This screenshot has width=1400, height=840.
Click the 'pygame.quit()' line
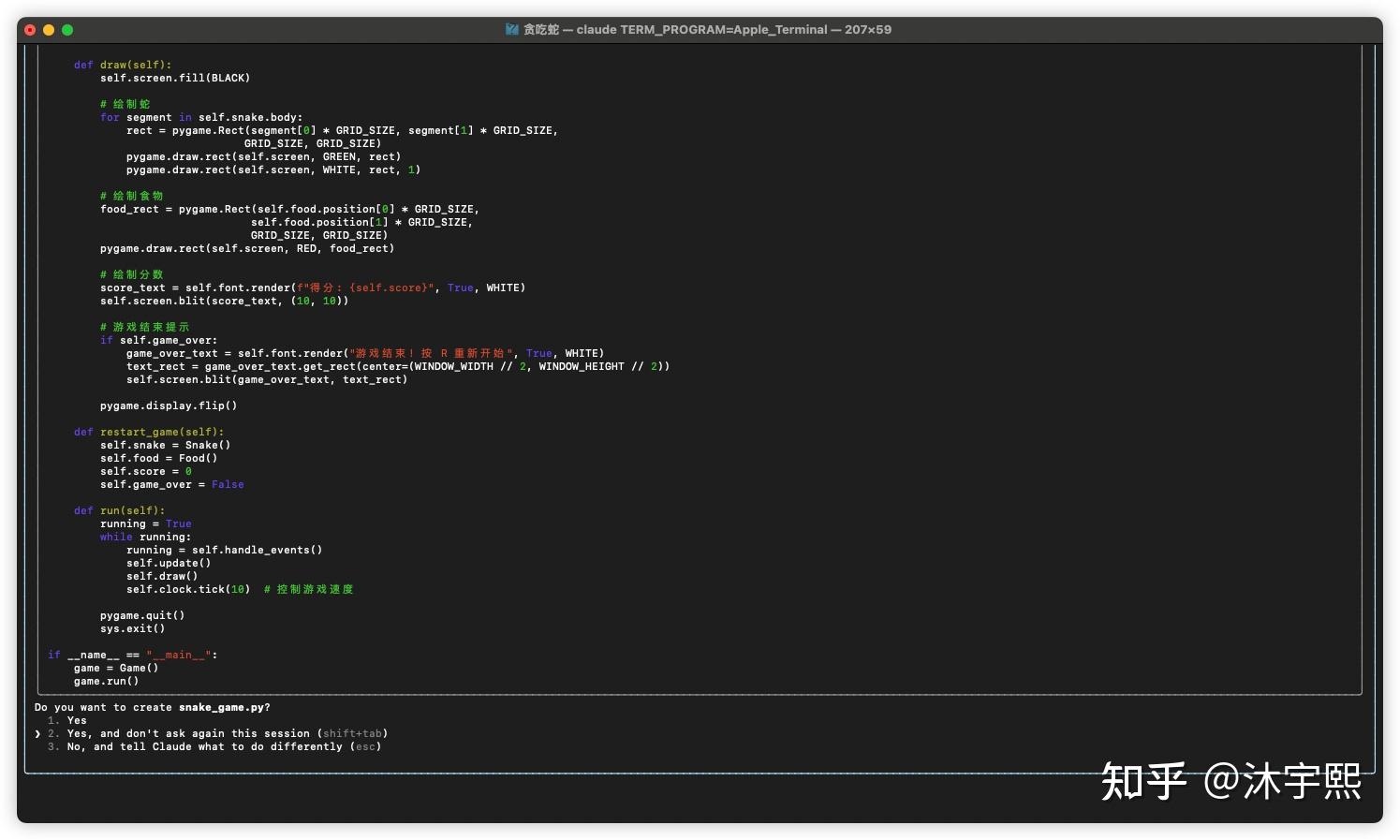point(142,615)
